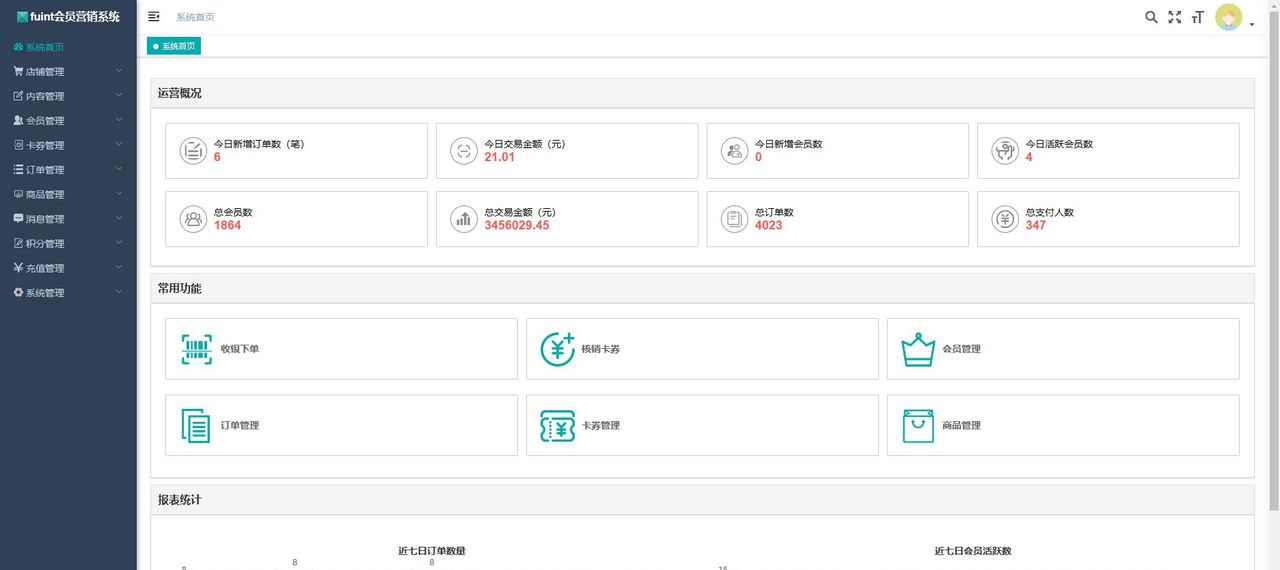Expand the 店铺管理 chevron
Screen dimensions: 1280x570
coord(119,71)
